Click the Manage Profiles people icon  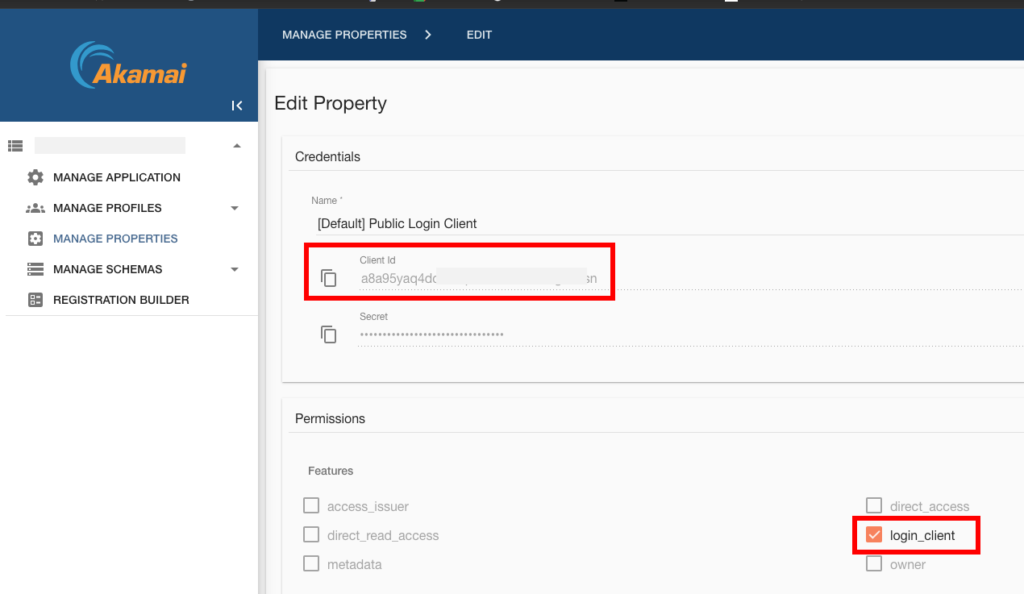point(36,208)
